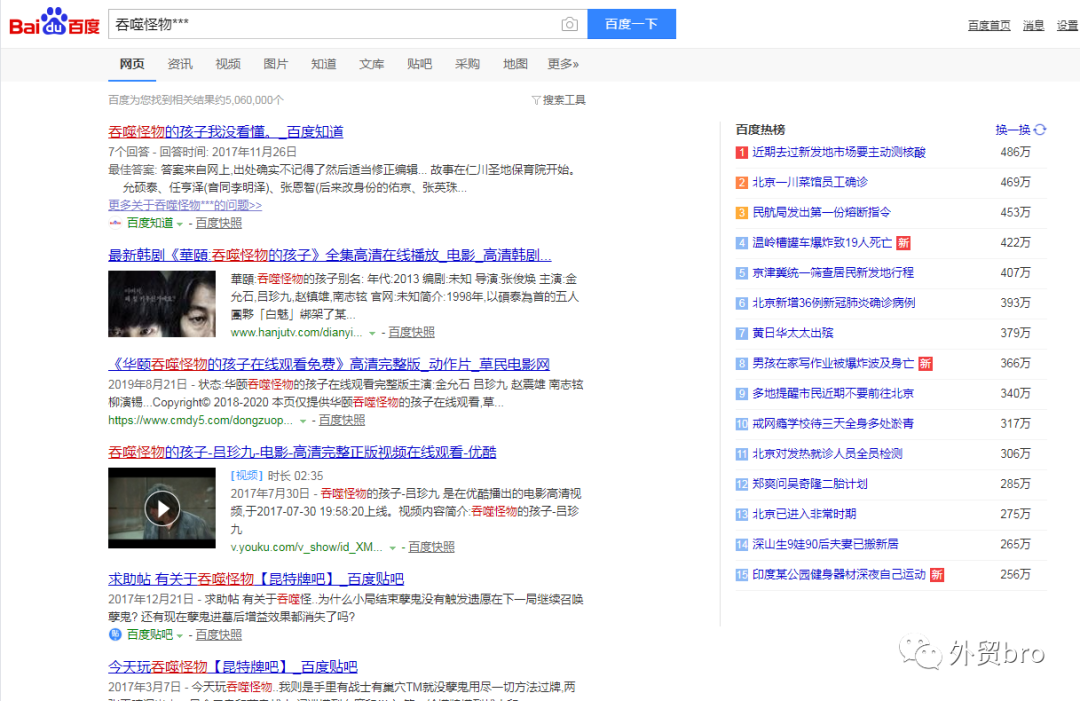Open hot topic 黄日华大太出殡

click(791, 332)
